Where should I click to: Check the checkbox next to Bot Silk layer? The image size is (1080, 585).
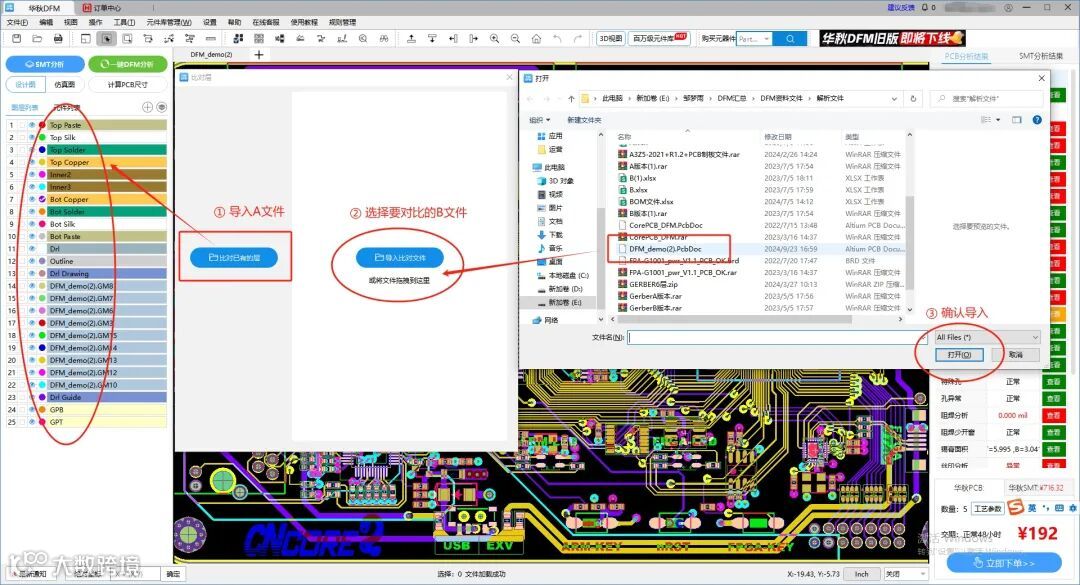click(22, 224)
